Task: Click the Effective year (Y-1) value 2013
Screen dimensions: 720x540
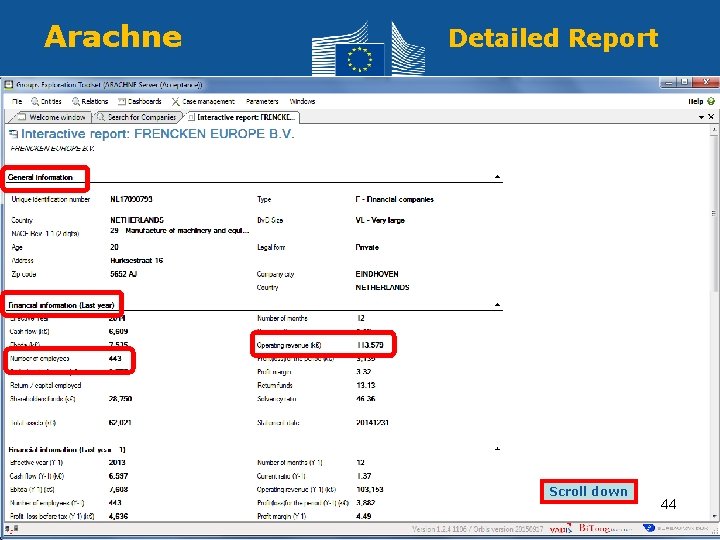Action: pyautogui.click(x=117, y=462)
